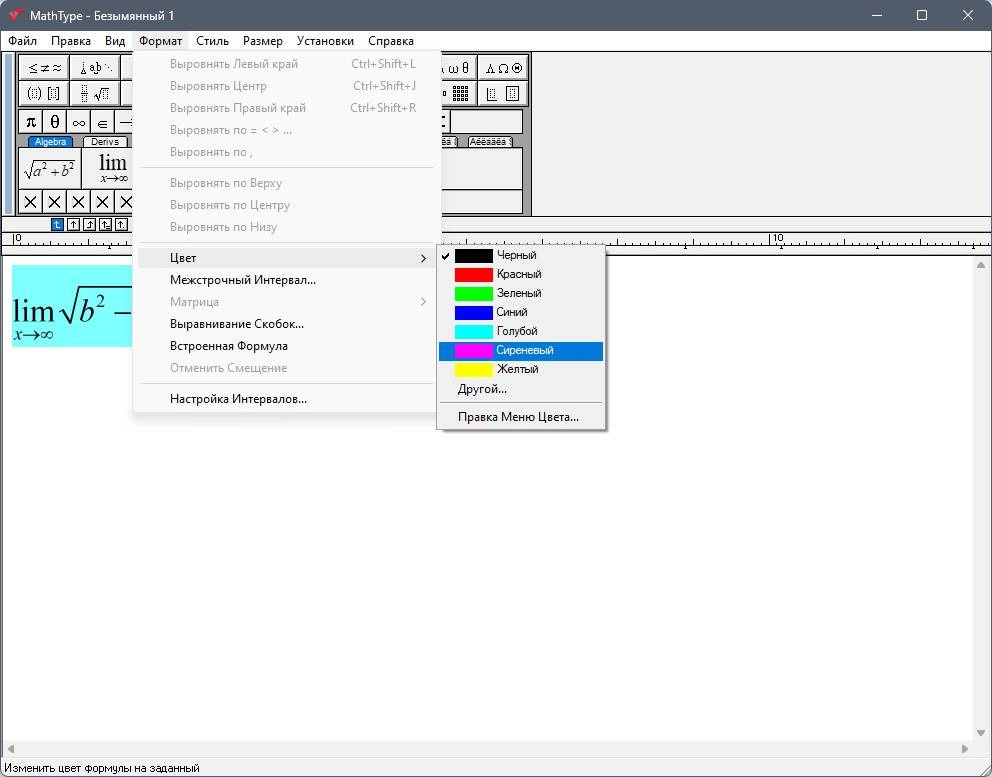992x777 pixels.
Task: Click the horizontal scrollbar right arrow
Action: click(x=965, y=749)
